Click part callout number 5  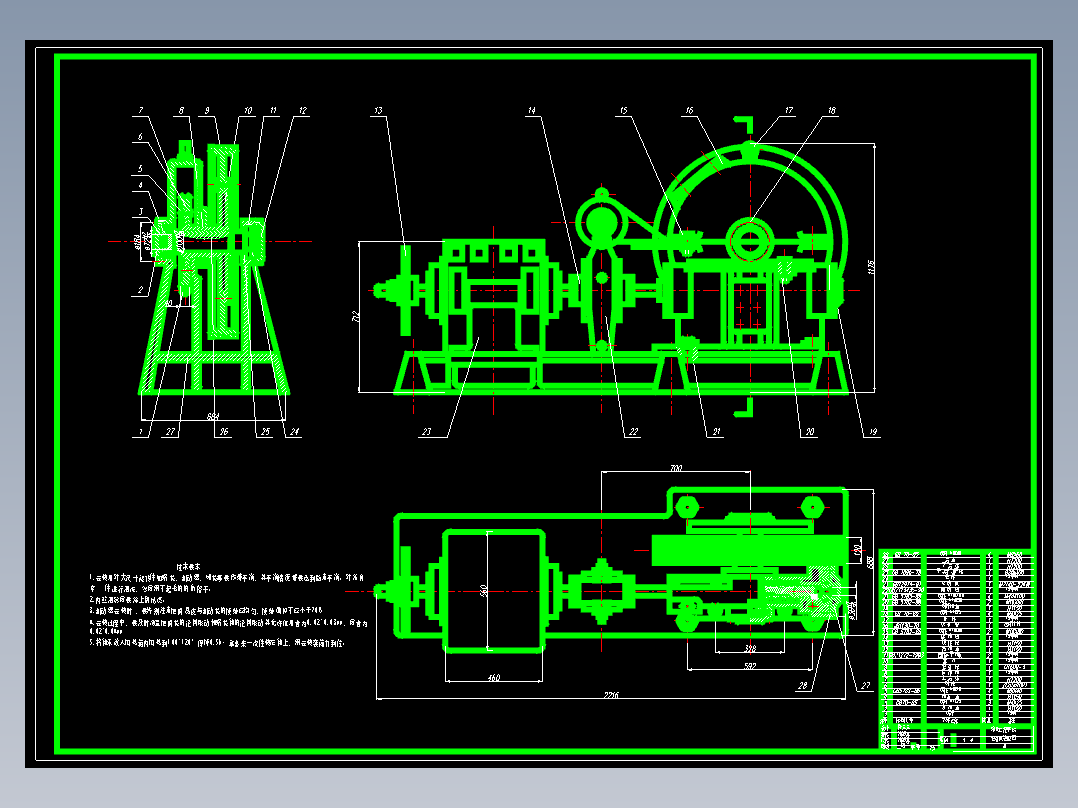[x=140, y=168]
